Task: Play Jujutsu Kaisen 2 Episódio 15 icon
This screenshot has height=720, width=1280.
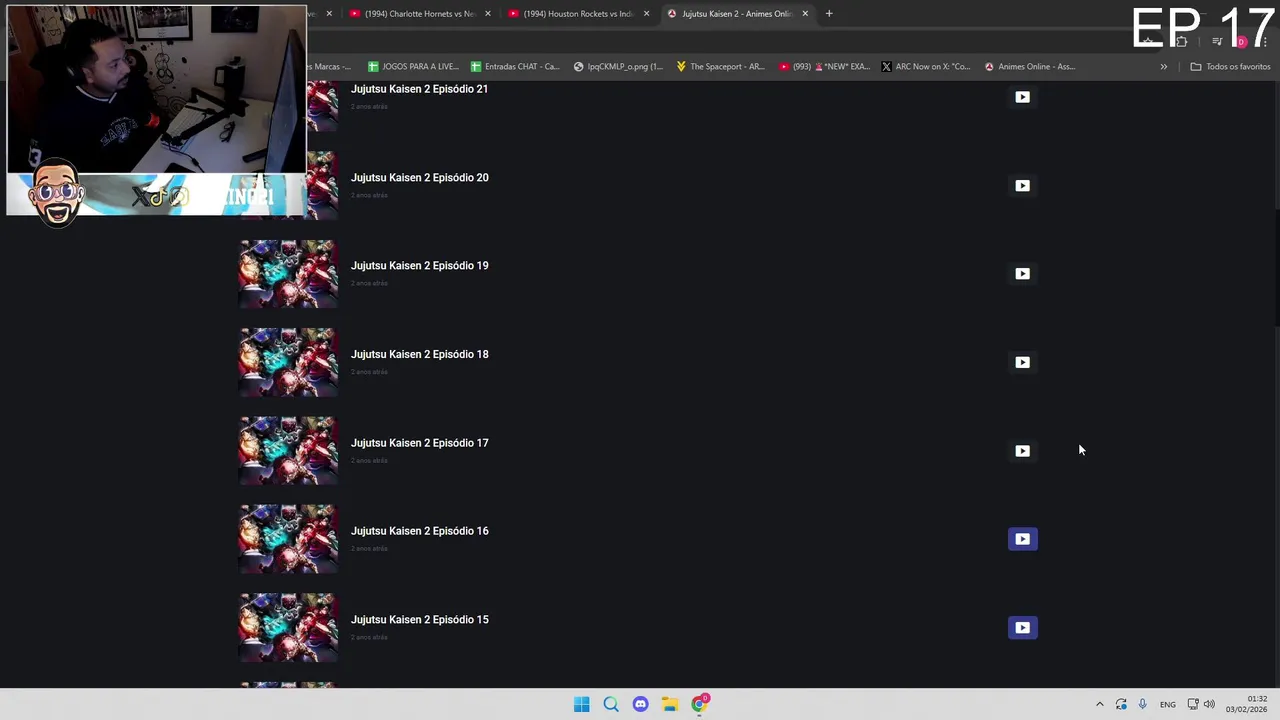Action: pyautogui.click(x=1022, y=627)
